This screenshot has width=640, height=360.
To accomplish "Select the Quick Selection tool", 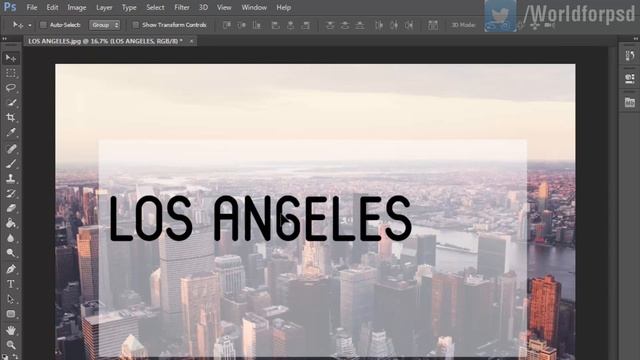I will click(11, 102).
